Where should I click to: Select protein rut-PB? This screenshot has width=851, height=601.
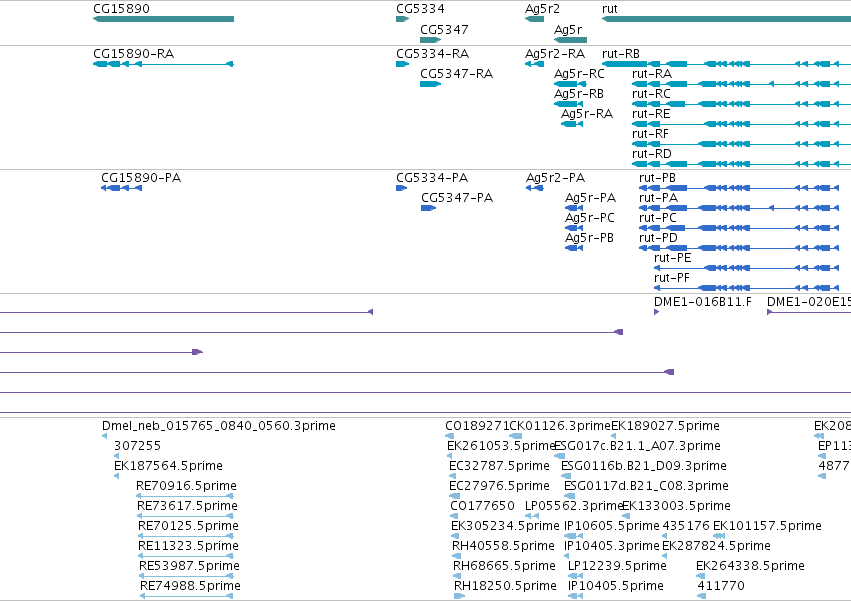coord(657,178)
